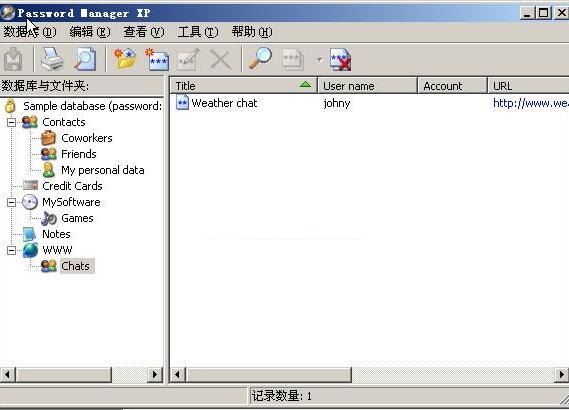
Task: Click the Password Manager XP title bar icon
Action: 8,13
